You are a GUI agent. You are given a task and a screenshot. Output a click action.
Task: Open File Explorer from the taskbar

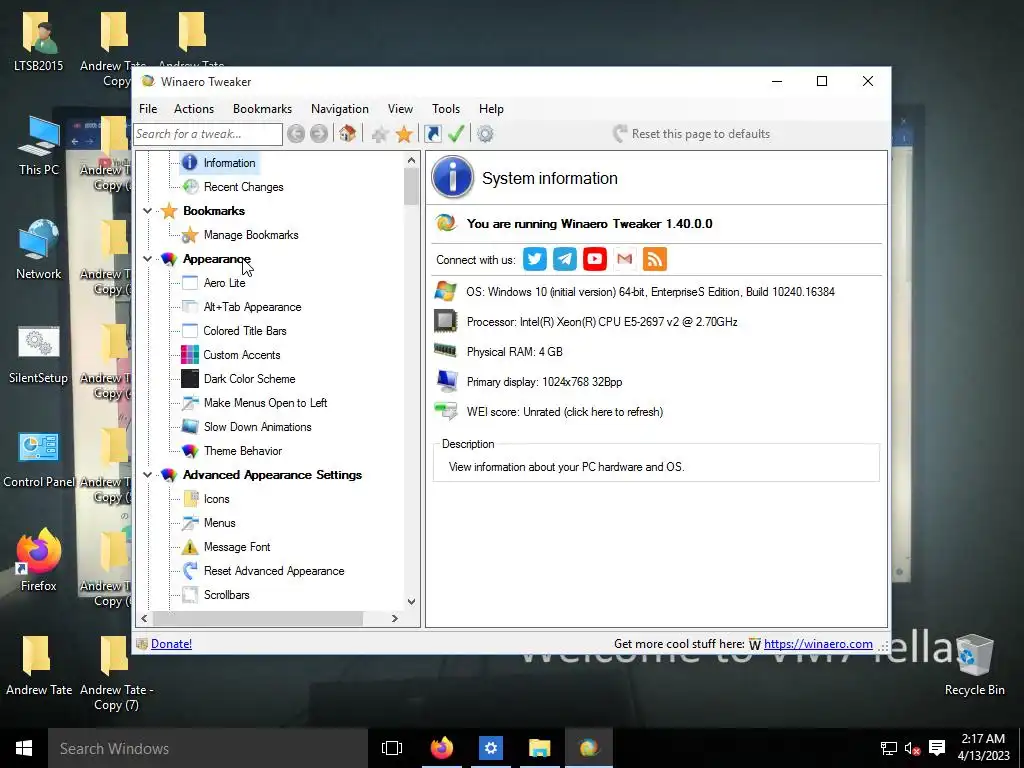[539, 748]
